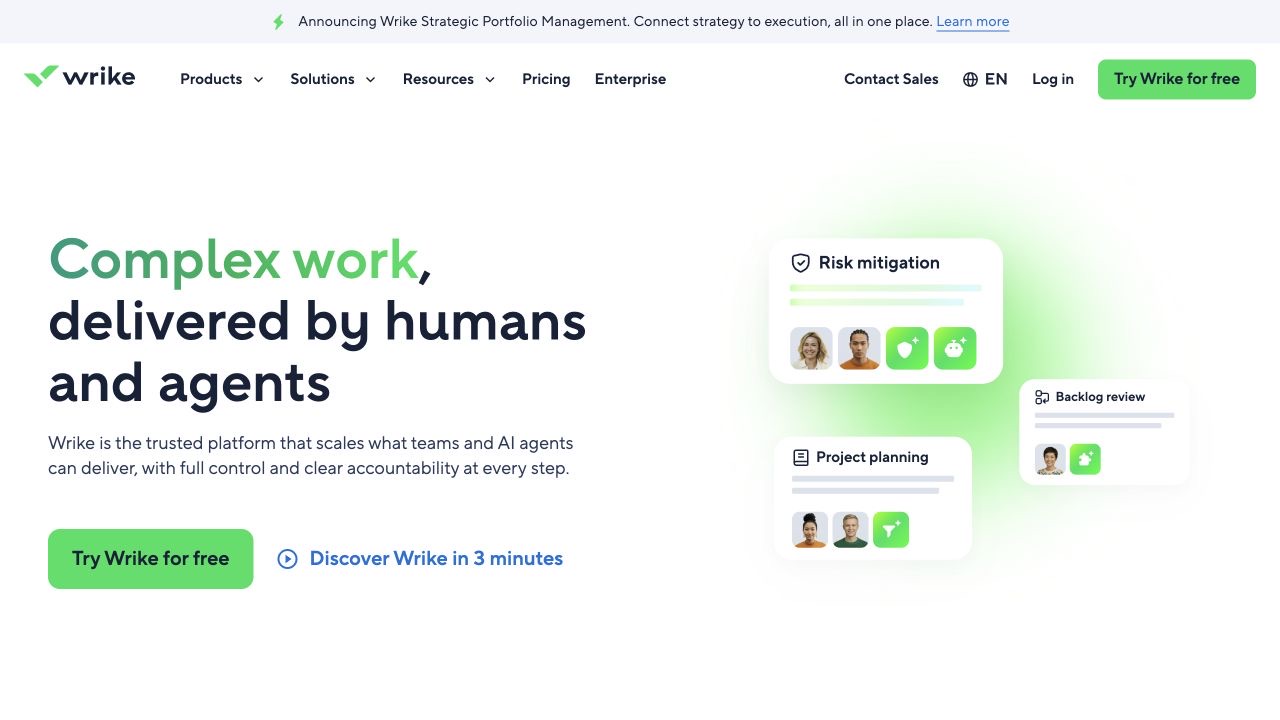Click the green shield agent icon in Risk mitigation
The image size is (1280, 720).
(x=907, y=349)
